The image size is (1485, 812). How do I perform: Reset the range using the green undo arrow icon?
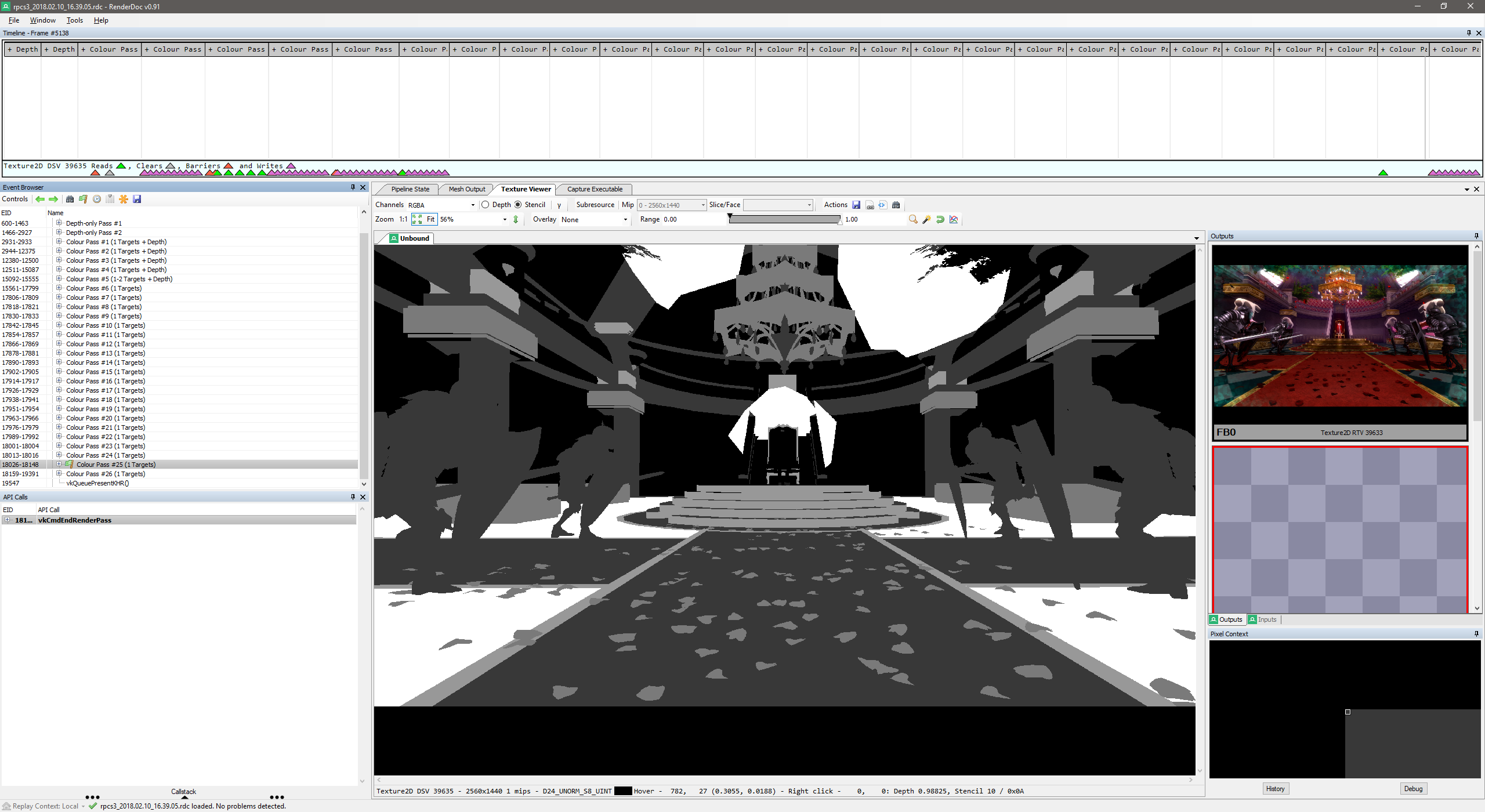coord(940,220)
